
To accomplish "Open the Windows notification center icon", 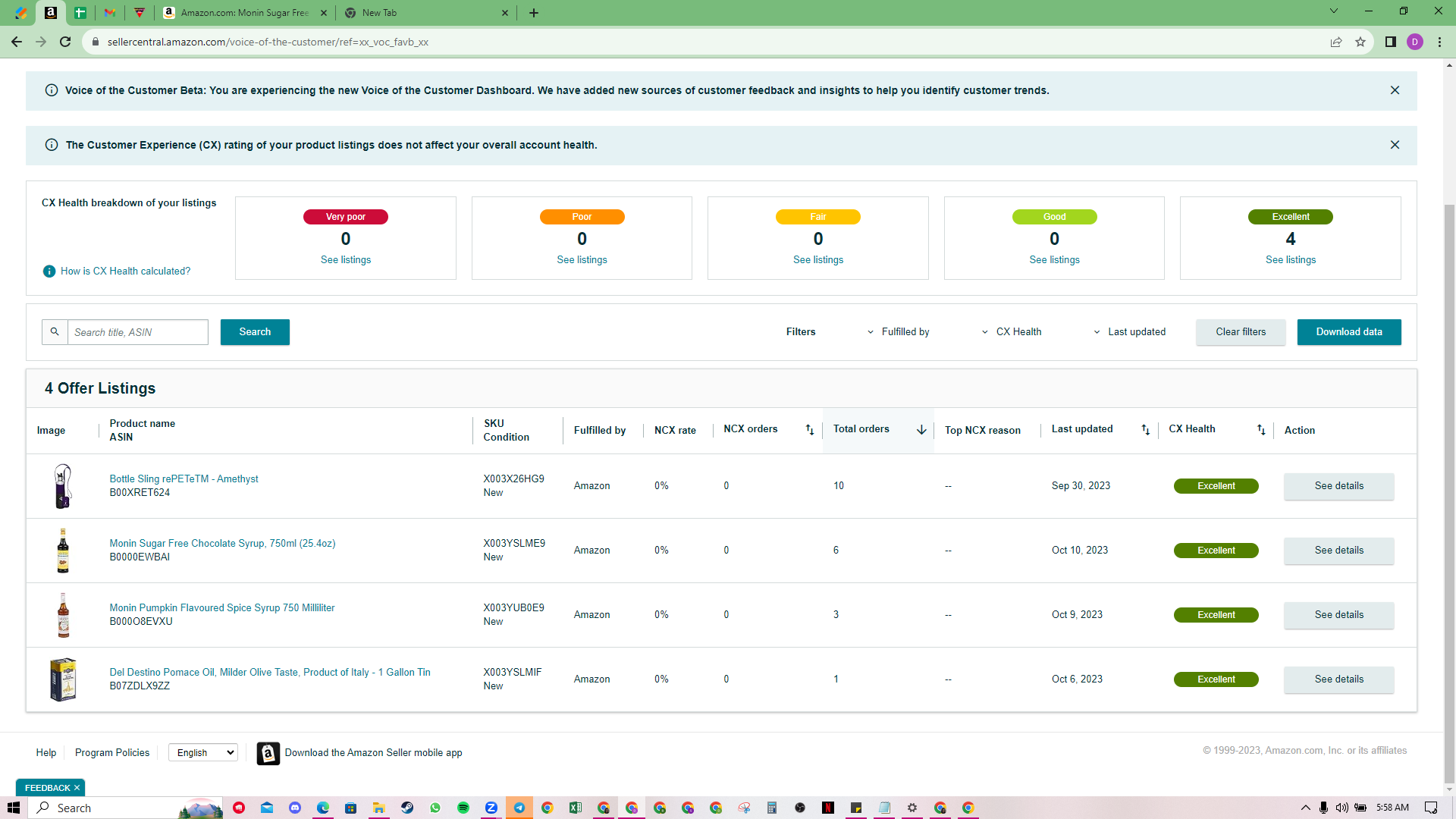I will (1431, 808).
